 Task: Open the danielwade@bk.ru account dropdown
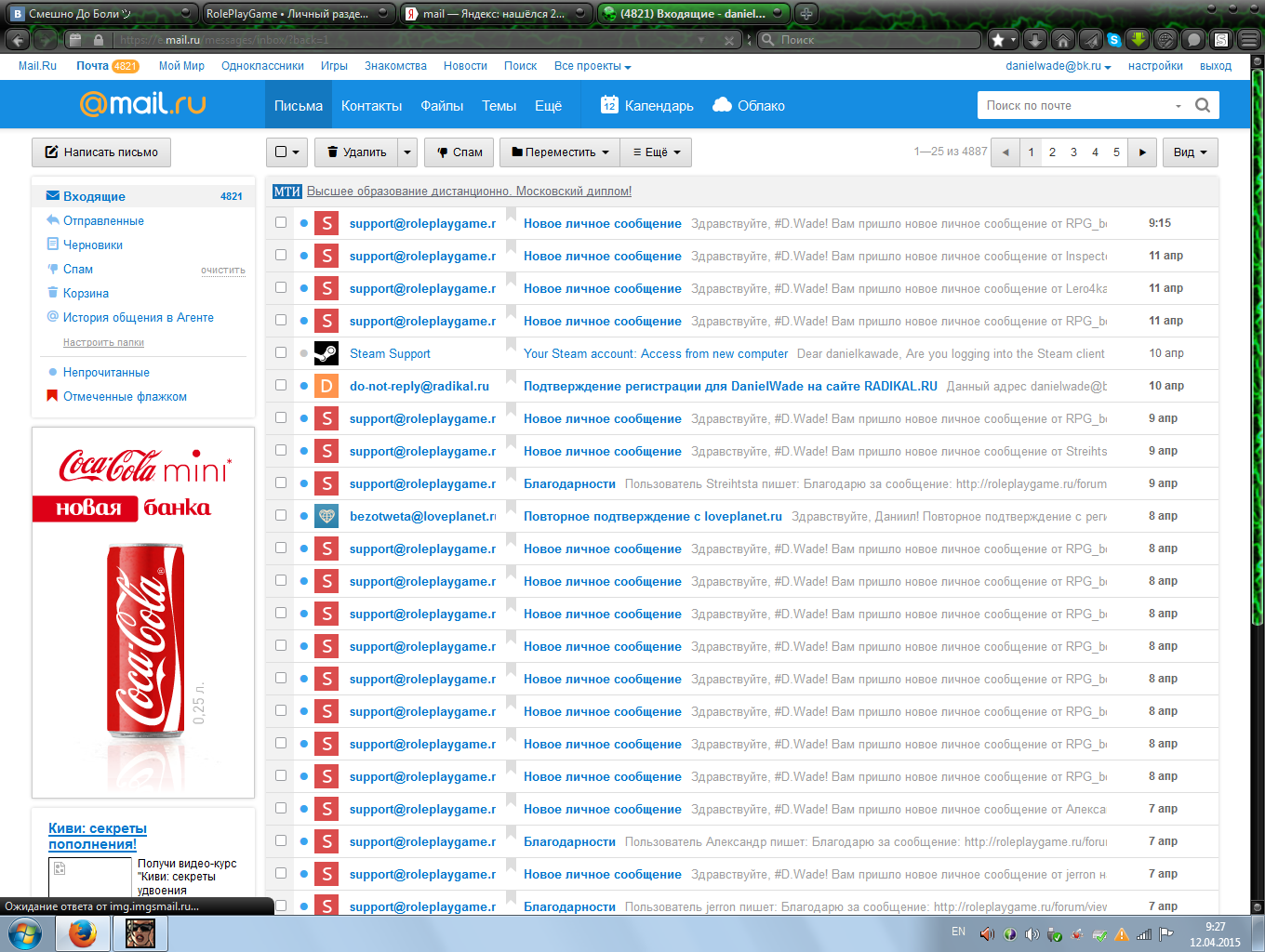pos(1059,66)
